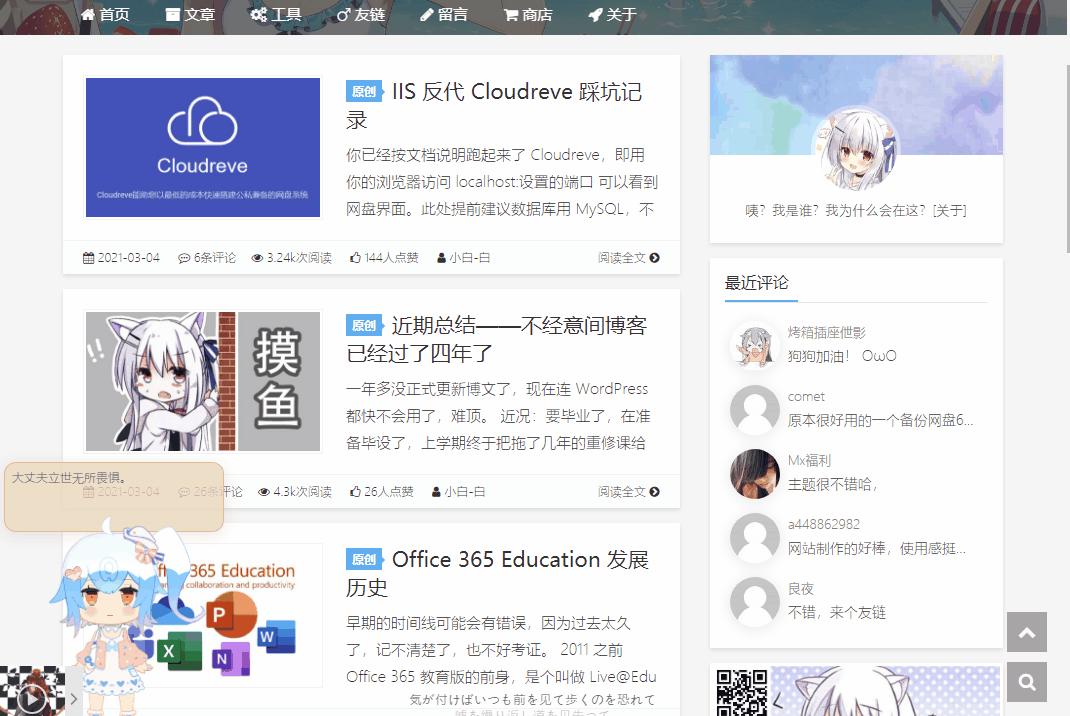Click the calendar icon before 2021-03-04

tap(88, 257)
